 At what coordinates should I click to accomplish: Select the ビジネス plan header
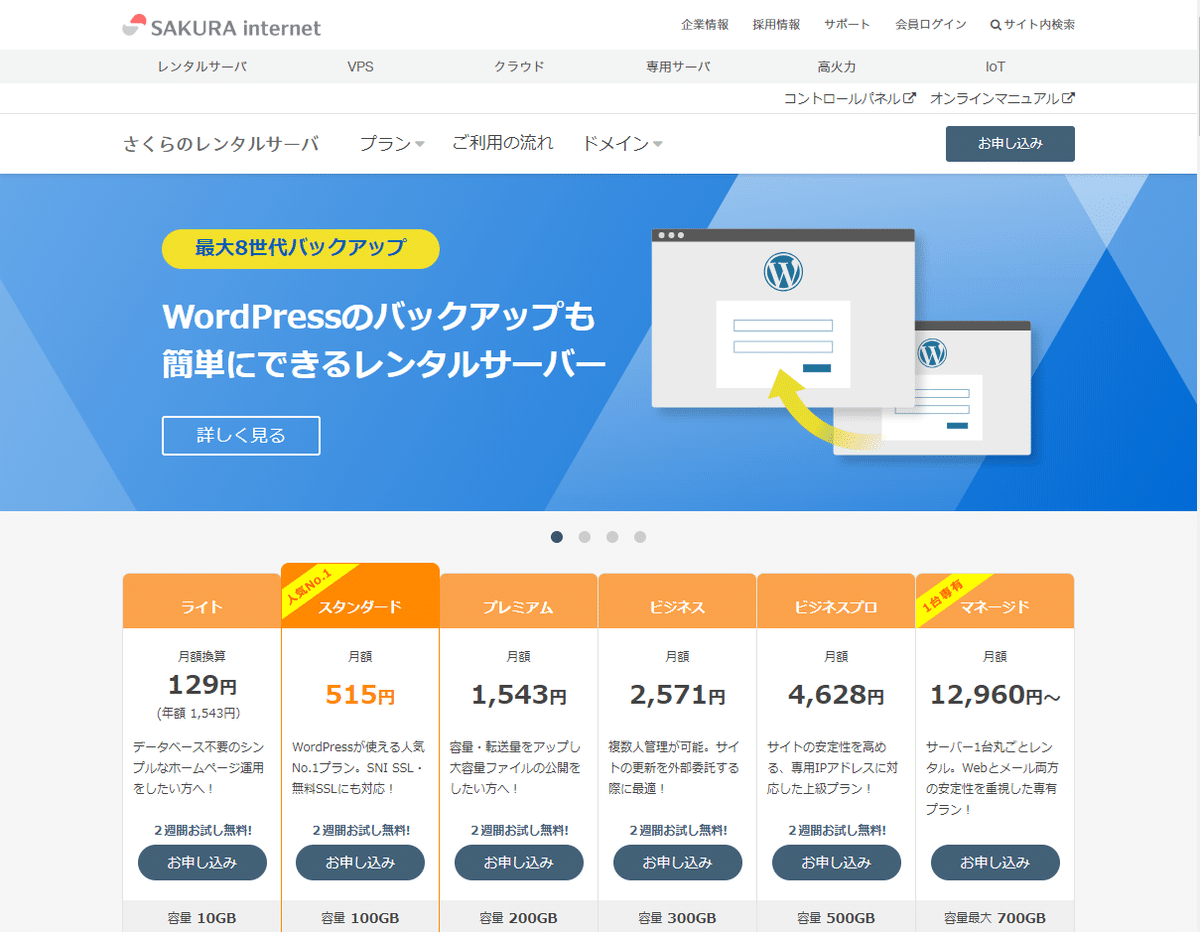coord(677,601)
